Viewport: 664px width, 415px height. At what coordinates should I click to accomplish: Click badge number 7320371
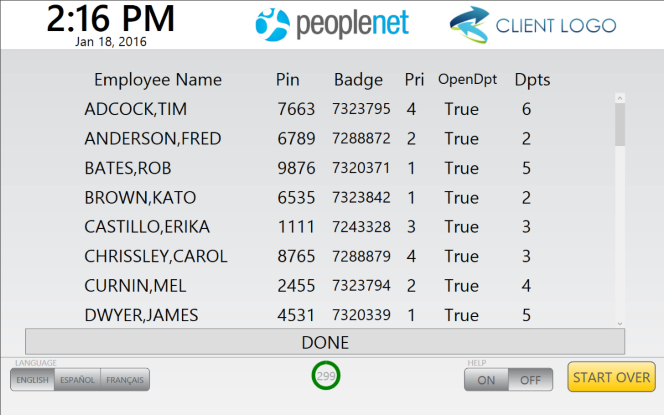point(361,168)
